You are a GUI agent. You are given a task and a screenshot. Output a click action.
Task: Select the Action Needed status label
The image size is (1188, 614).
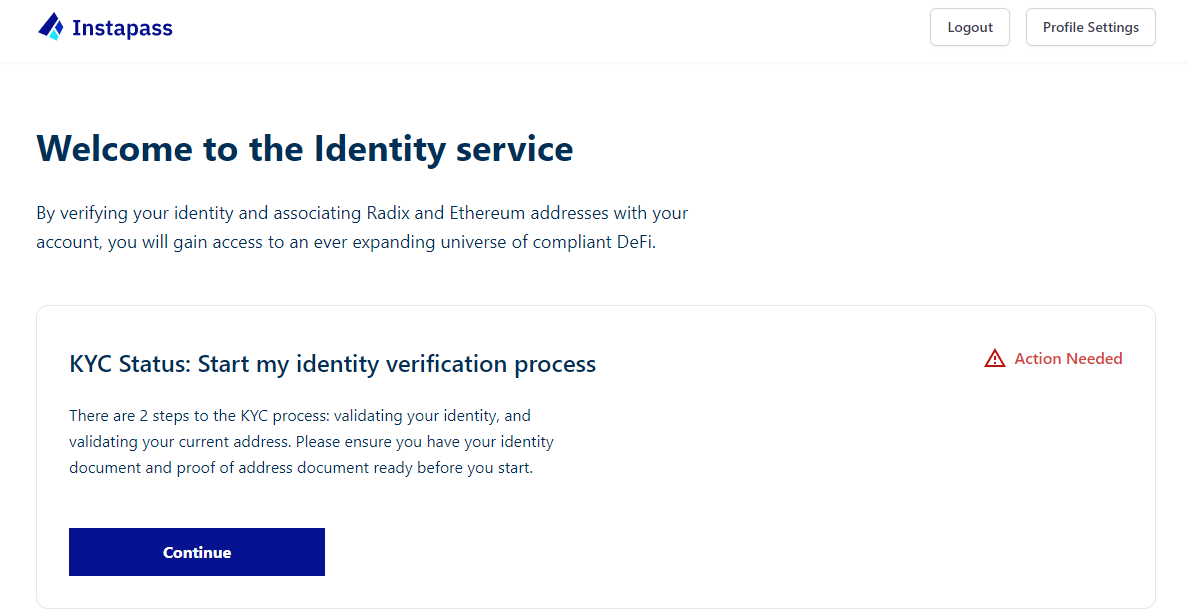coord(1068,359)
